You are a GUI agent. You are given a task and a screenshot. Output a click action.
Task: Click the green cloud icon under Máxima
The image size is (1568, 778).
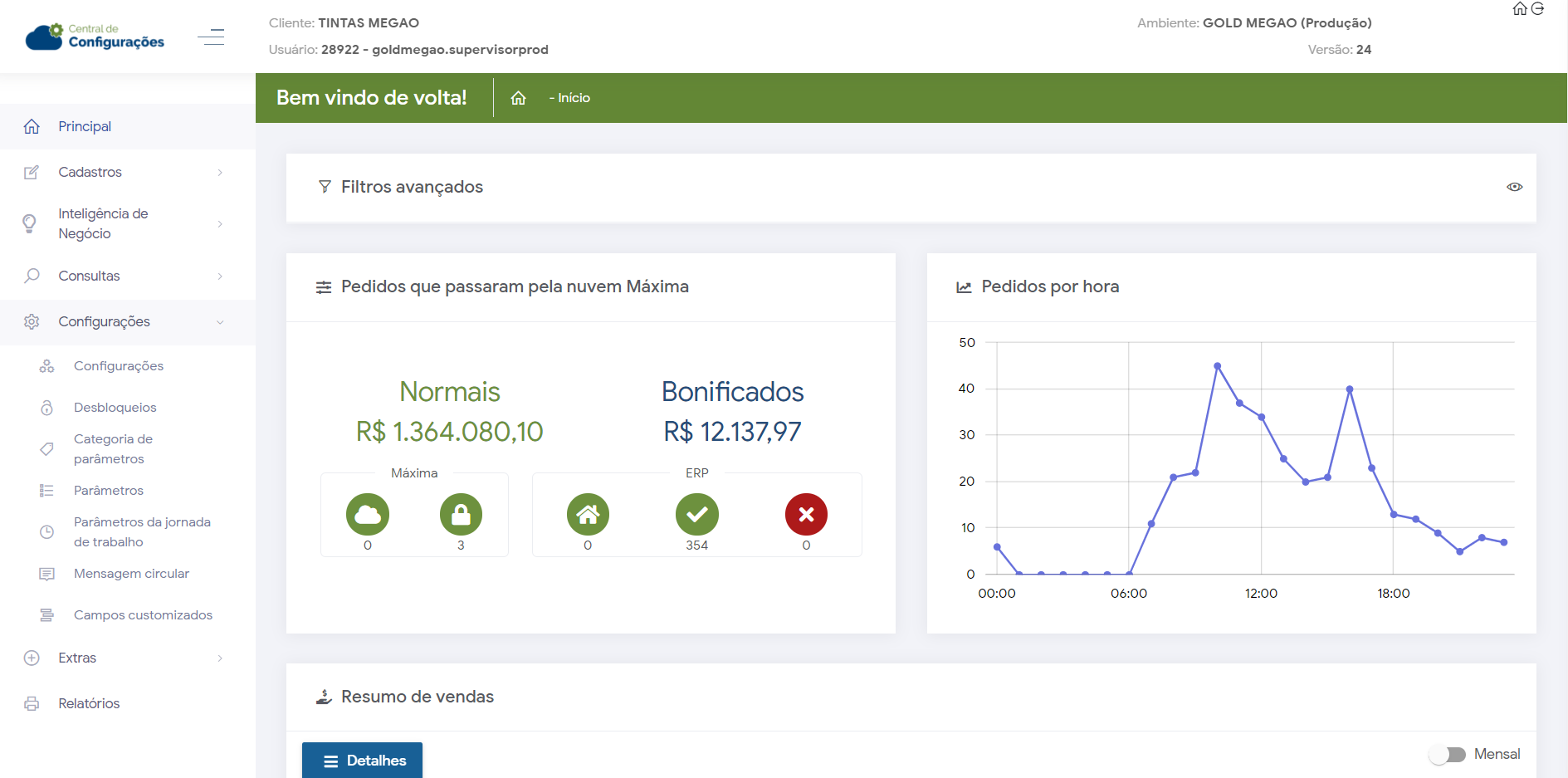point(367,515)
